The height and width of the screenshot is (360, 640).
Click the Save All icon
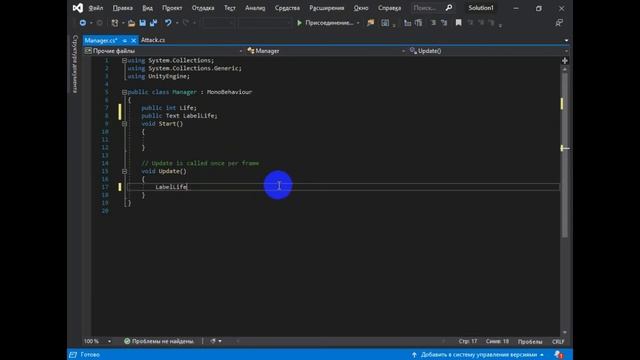pyautogui.click(x=153, y=23)
